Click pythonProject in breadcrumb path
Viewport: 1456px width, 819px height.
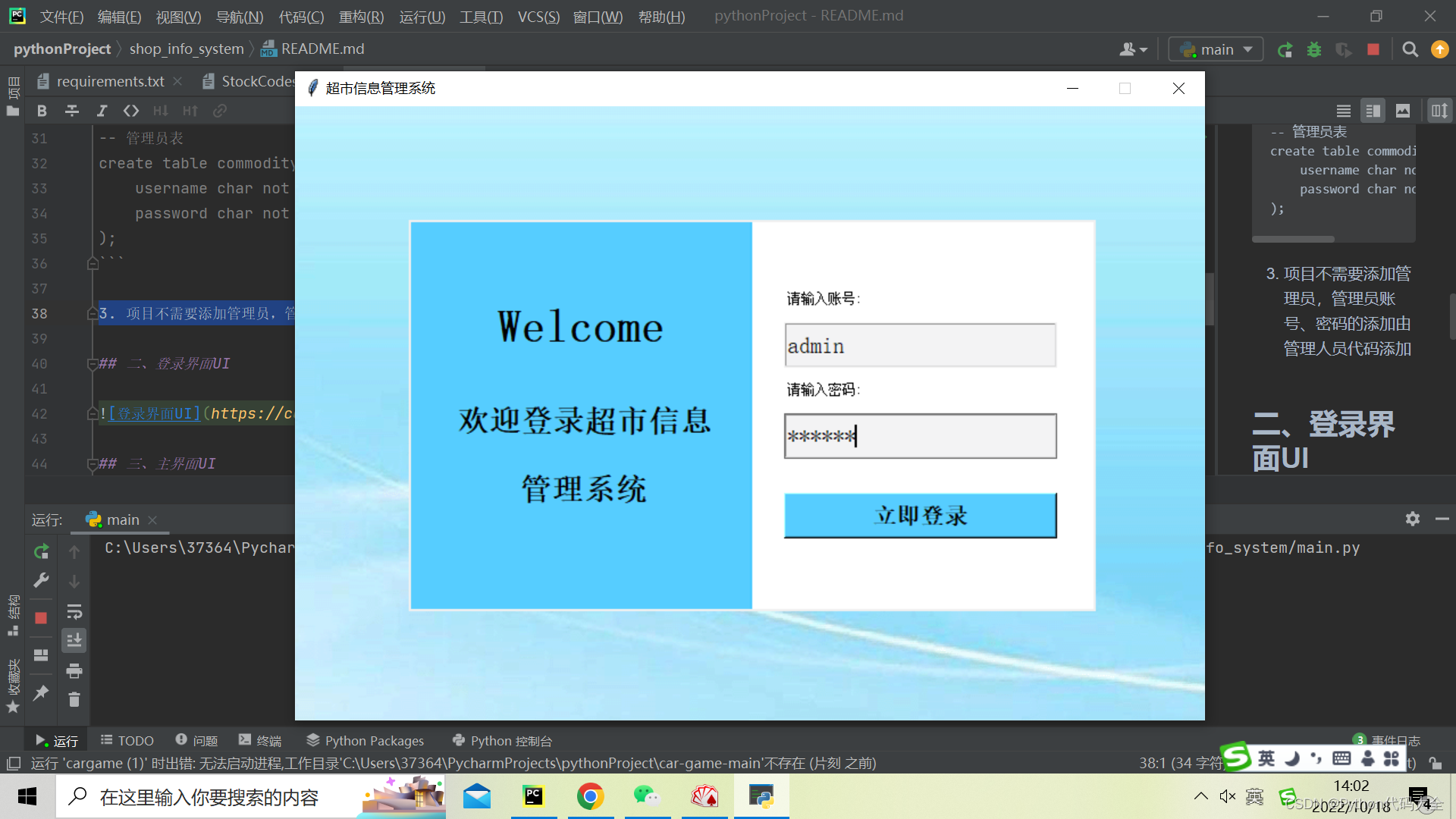(x=62, y=49)
